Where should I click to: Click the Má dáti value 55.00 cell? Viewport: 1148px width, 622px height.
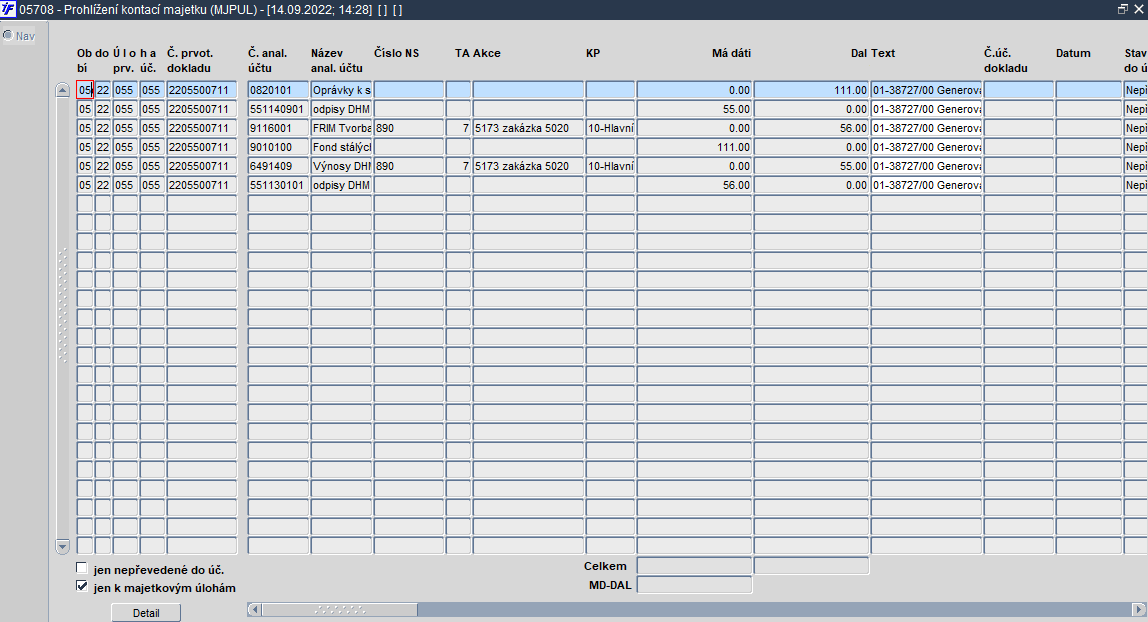694,109
